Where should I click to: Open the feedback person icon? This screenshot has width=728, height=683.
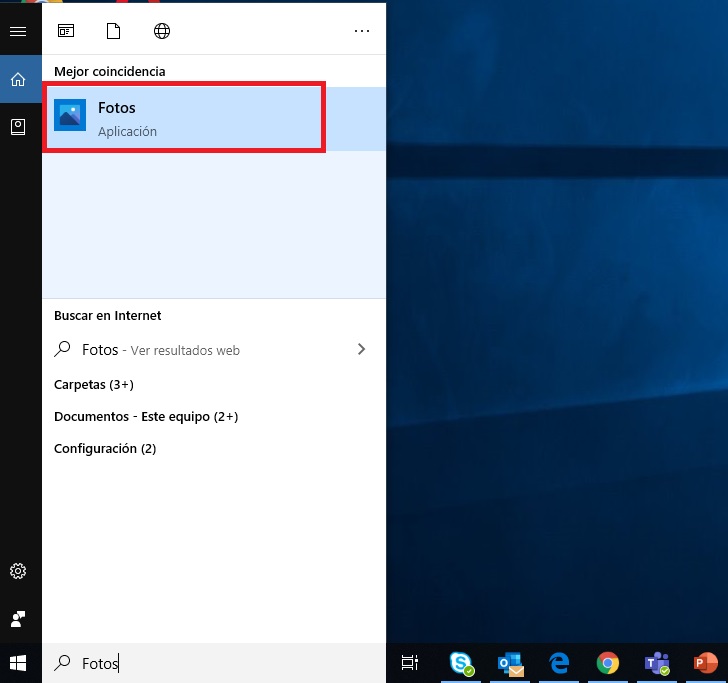click(x=18, y=619)
